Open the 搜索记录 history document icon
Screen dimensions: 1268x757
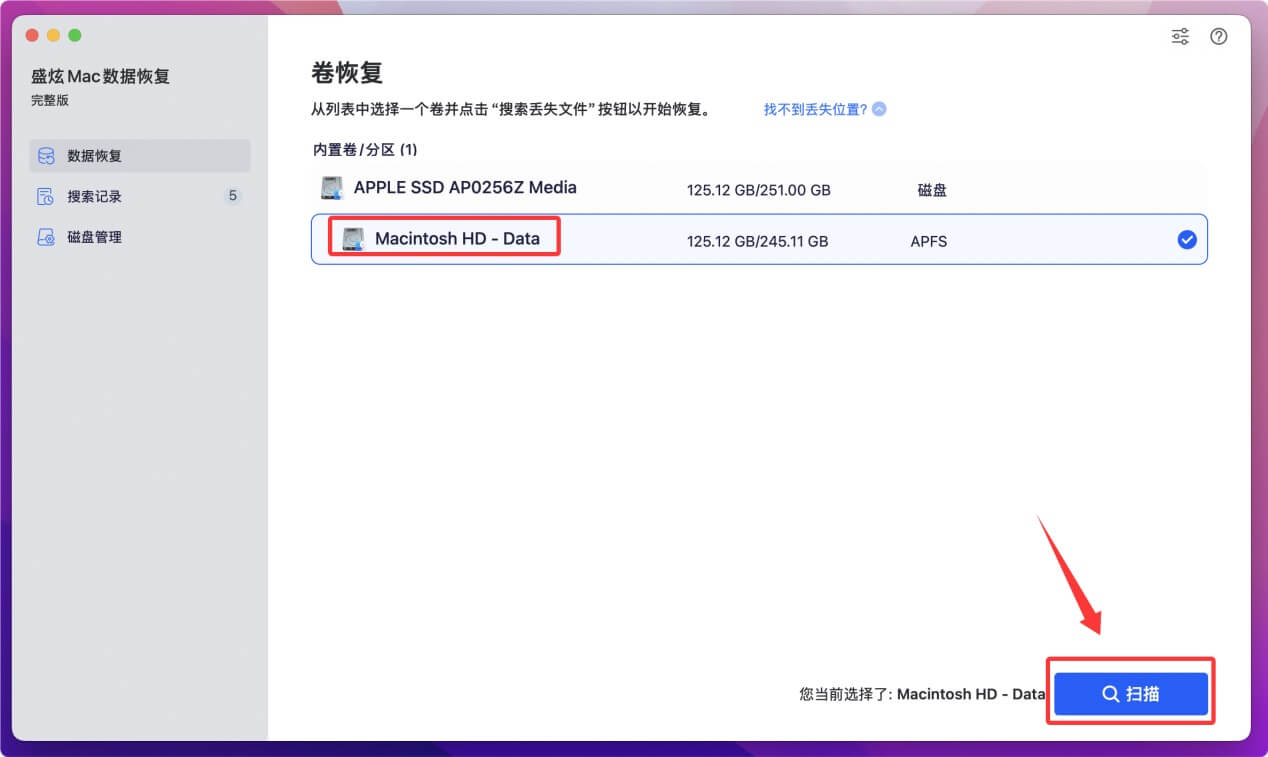pyautogui.click(x=46, y=196)
